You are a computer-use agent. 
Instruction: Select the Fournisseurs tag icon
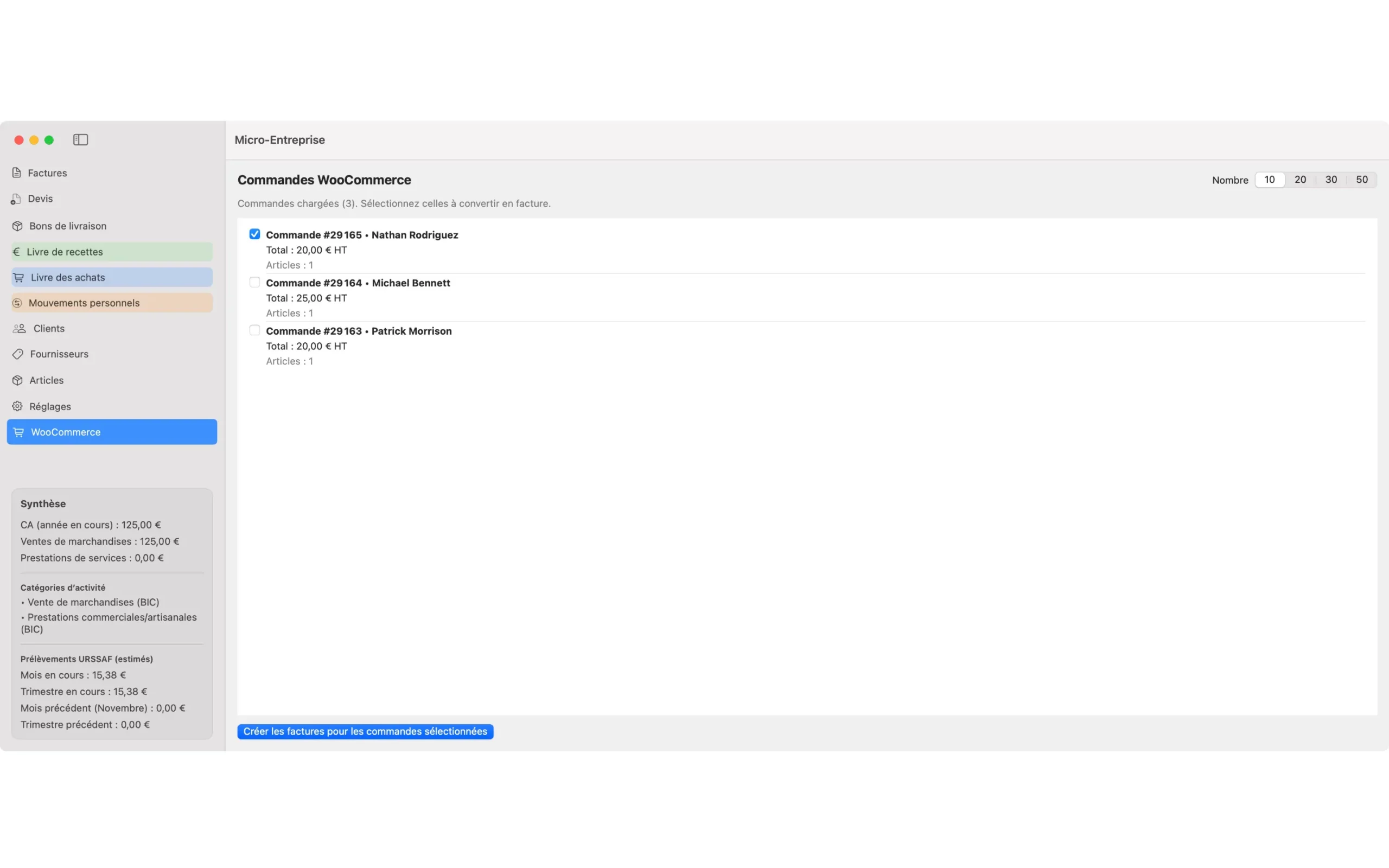coord(17,354)
